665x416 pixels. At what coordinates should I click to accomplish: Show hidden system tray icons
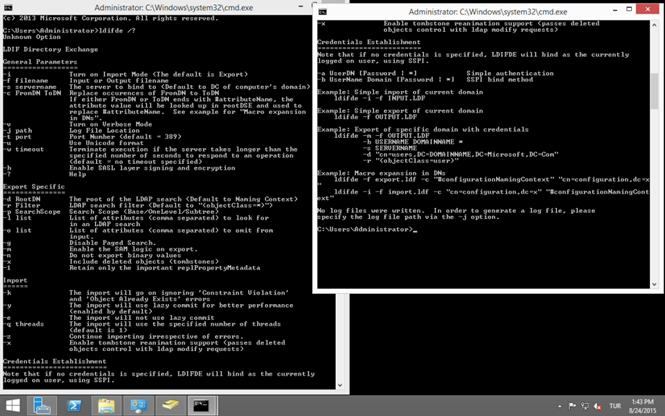[560, 406]
